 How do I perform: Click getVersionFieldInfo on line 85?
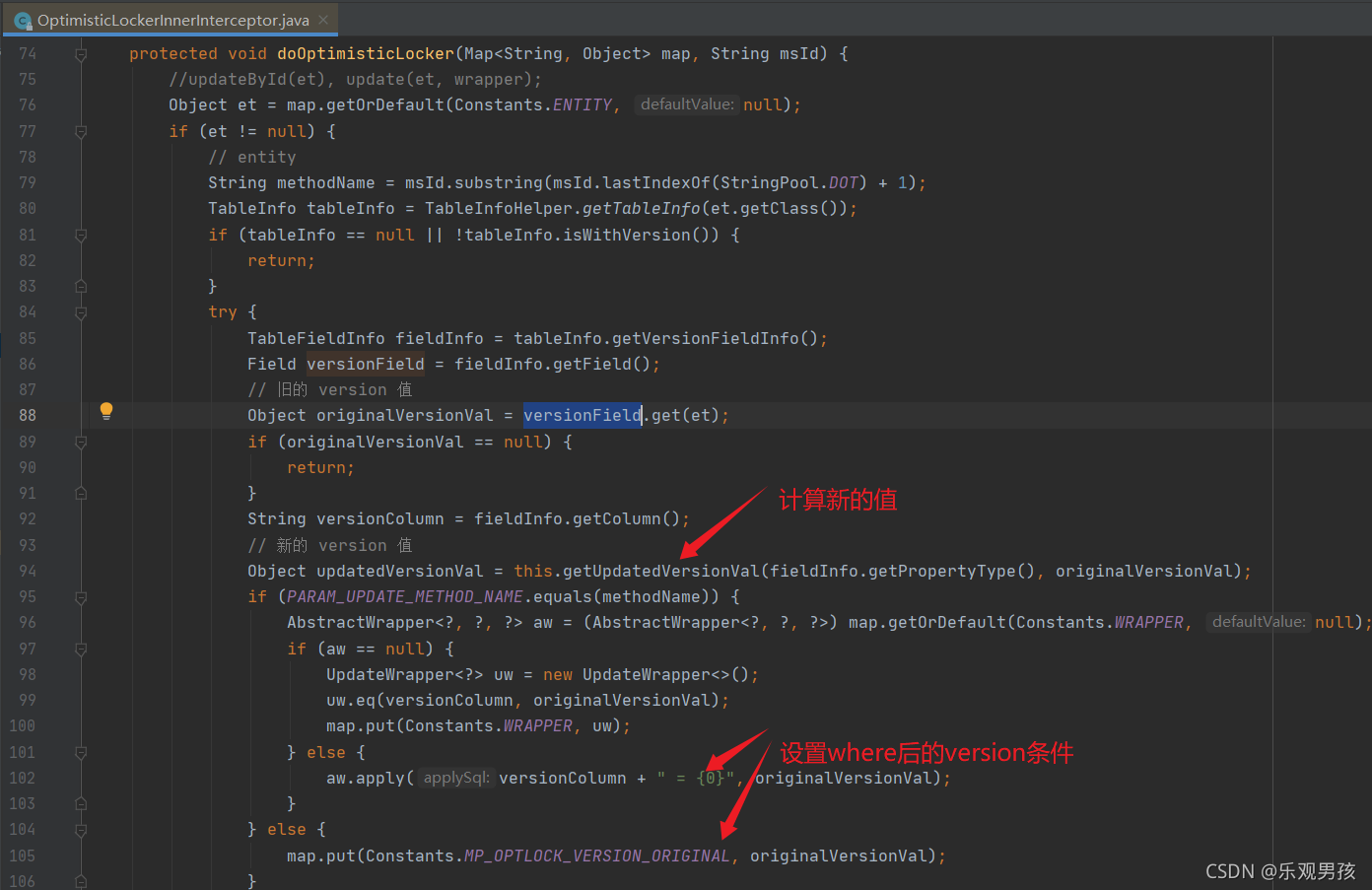[x=706, y=338]
